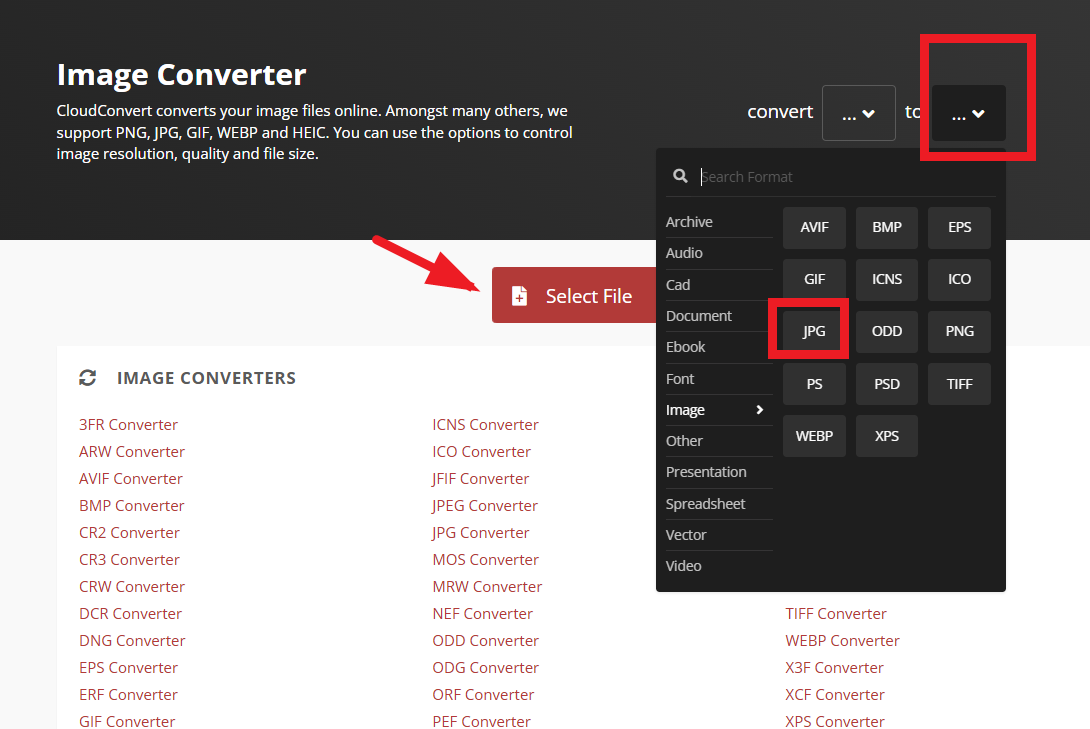1090x729 pixels.
Task: Open ERF Converter link
Action: [x=128, y=696]
